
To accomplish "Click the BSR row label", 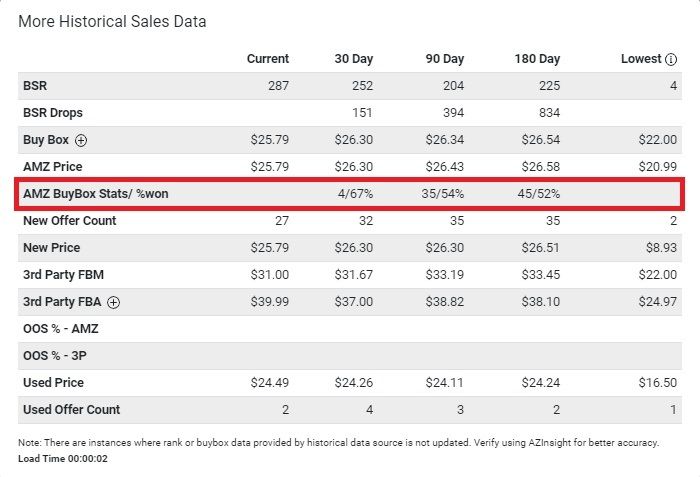I will pos(35,86).
